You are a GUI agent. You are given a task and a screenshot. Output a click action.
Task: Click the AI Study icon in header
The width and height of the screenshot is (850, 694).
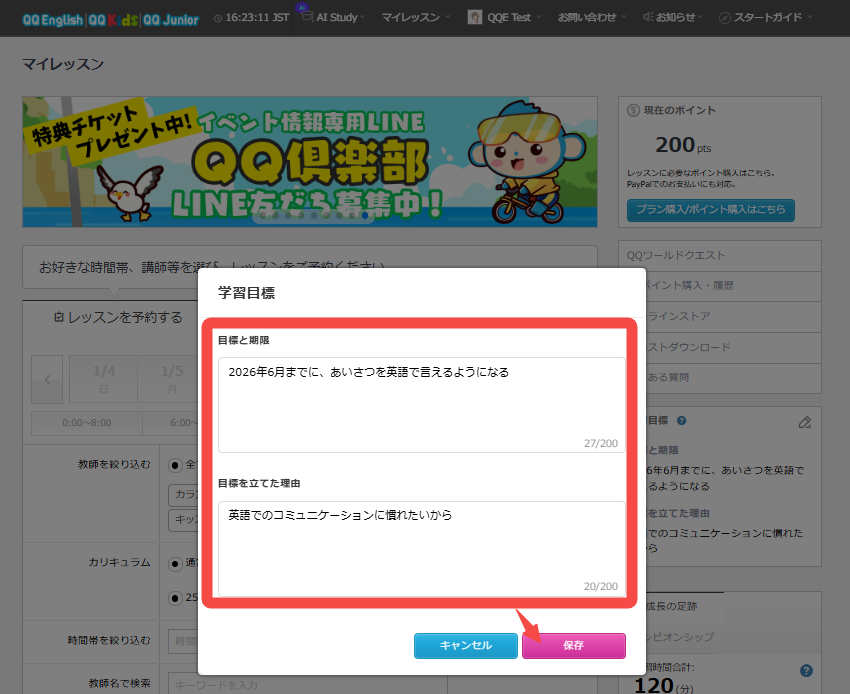pos(301,17)
